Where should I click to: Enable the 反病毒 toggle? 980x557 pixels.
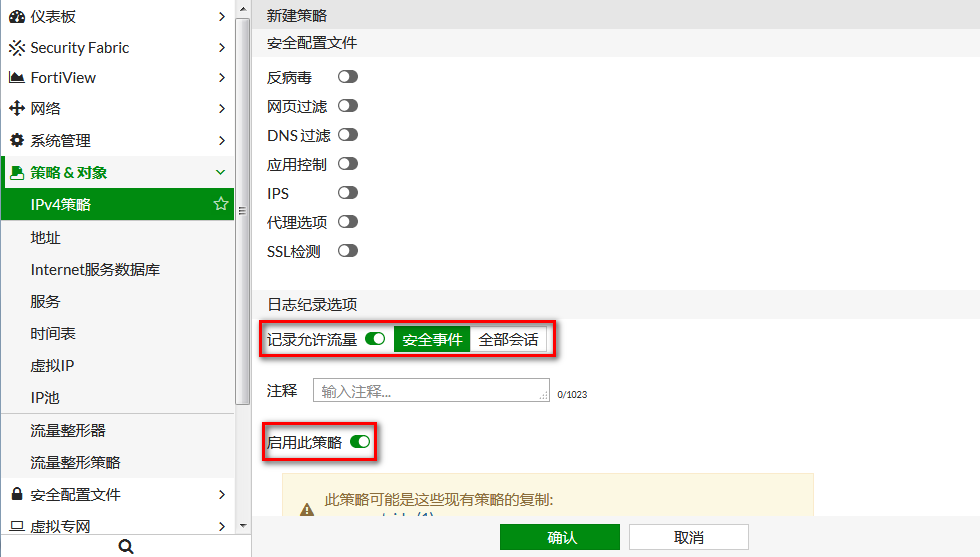(347, 77)
